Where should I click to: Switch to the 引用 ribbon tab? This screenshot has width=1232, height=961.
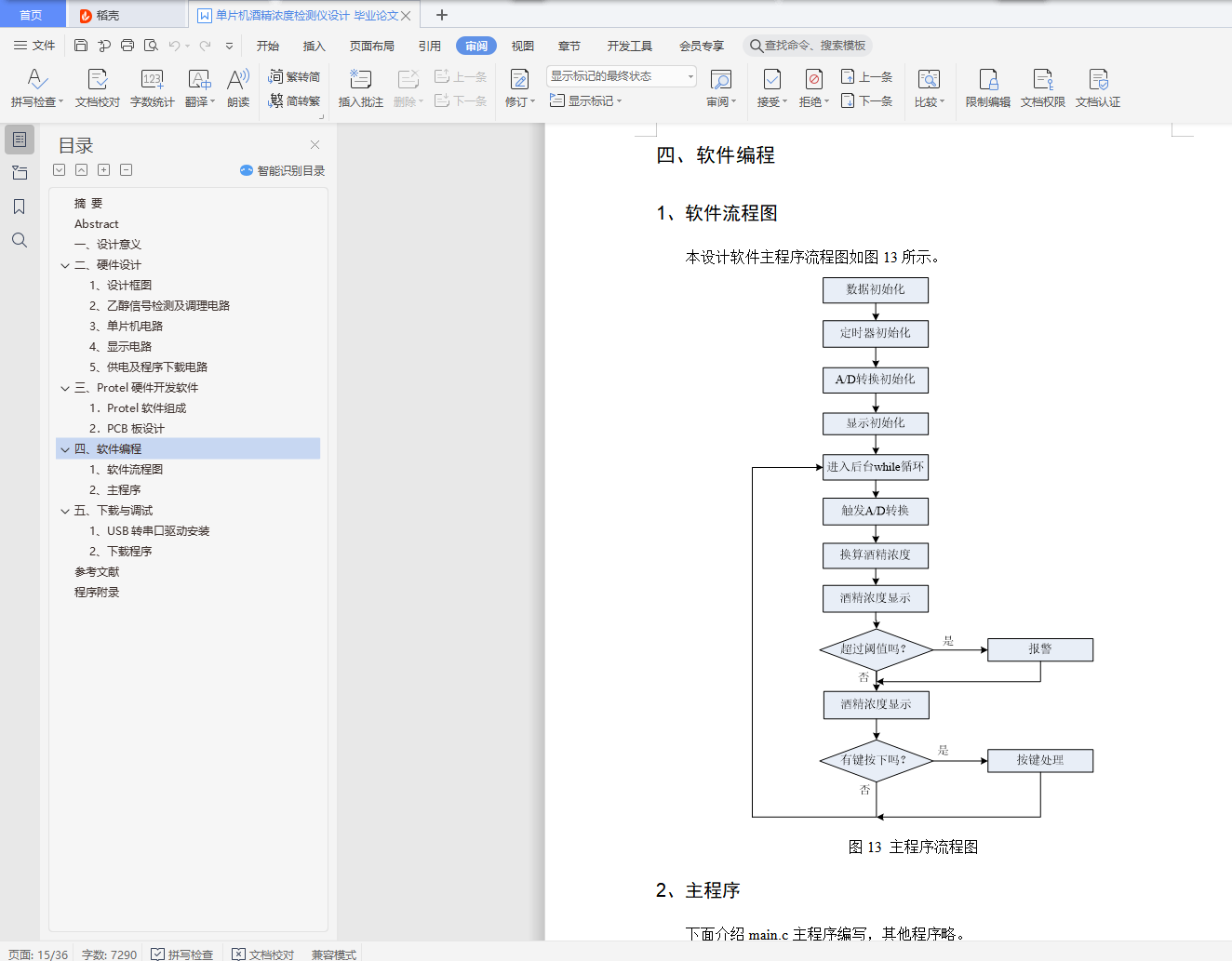pyautogui.click(x=430, y=46)
